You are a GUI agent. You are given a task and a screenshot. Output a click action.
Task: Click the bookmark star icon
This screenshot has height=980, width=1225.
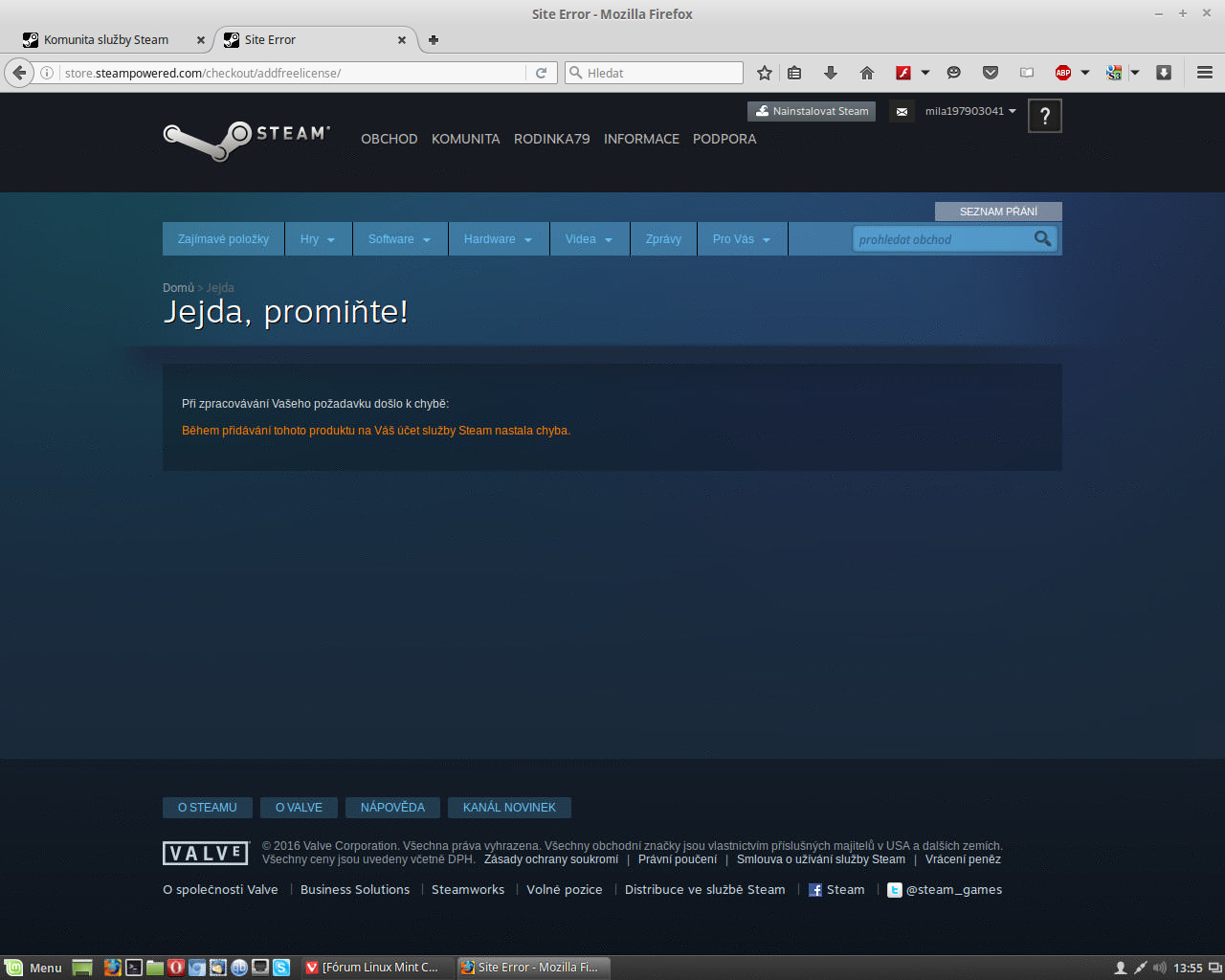tap(764, 73)
